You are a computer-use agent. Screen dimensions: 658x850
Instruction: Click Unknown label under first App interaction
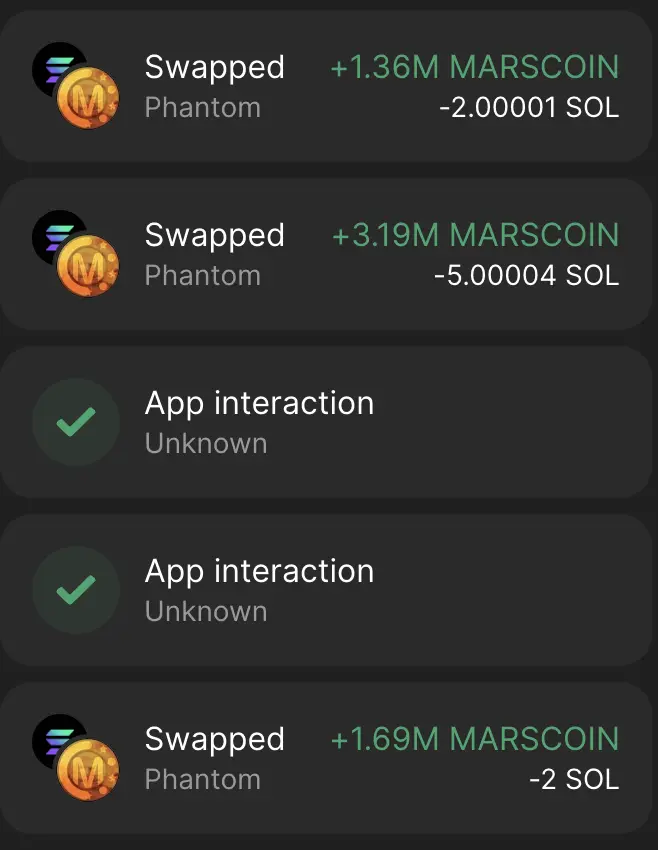click(x=206, y=443)
